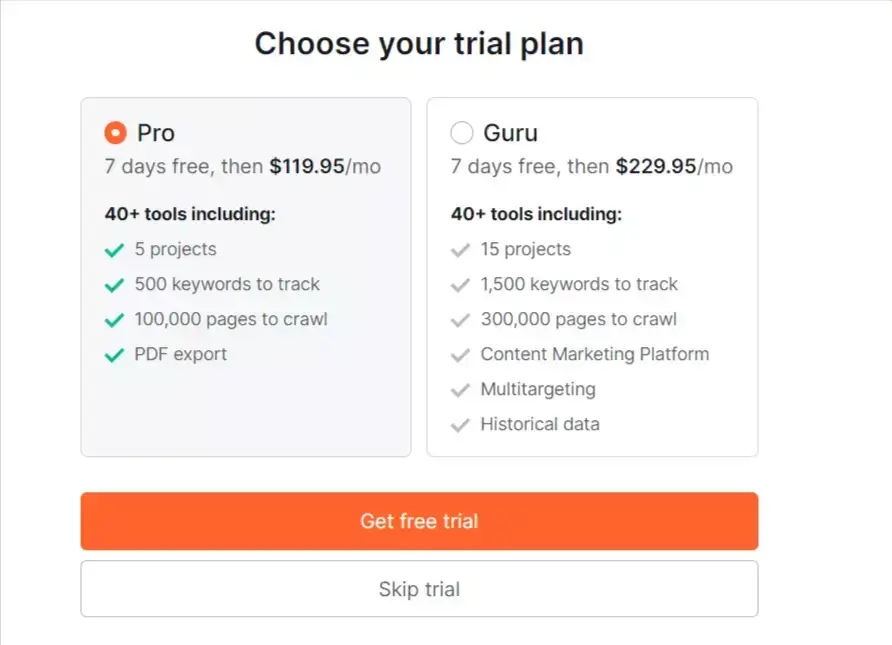Image resolution: width=892 pixels, height=645 pixels.
Task: Click the checkmark beside Historical data
Action: pyautogui.click(x=461, y=424)
